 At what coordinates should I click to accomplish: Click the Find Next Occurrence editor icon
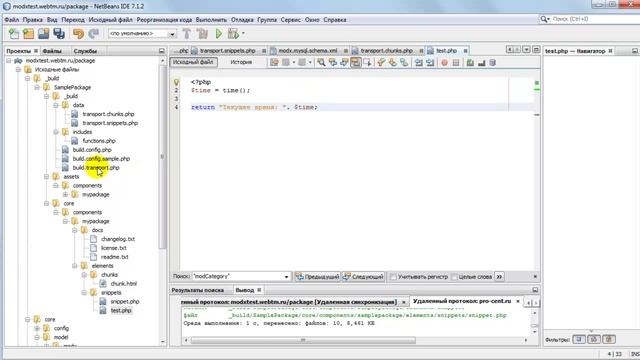click(344, 62)
